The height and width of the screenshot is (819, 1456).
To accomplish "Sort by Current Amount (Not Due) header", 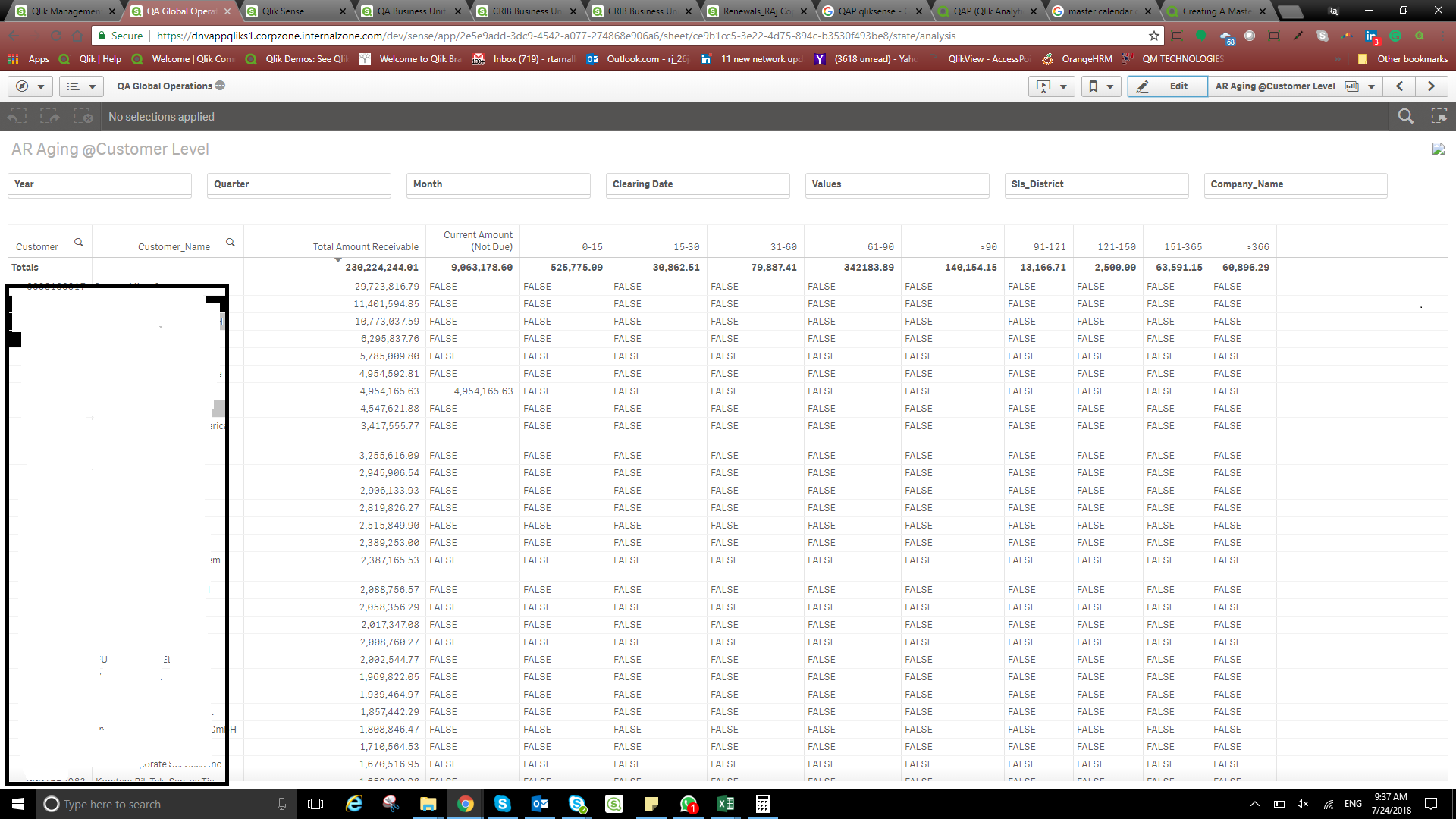I will click(478, 241).
